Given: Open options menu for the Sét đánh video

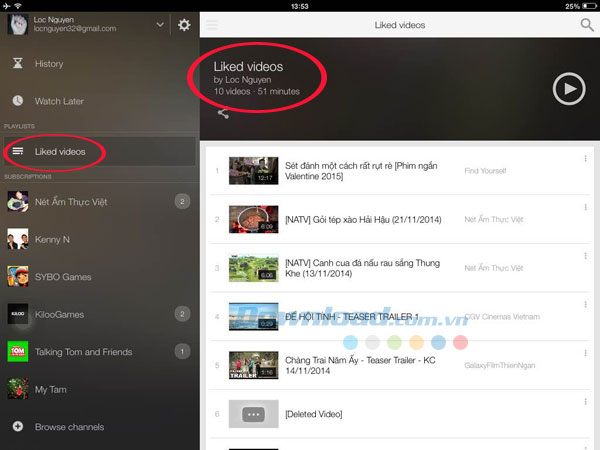Looking at the screenshot, I should pyautogui.click(x=585, y=158).
